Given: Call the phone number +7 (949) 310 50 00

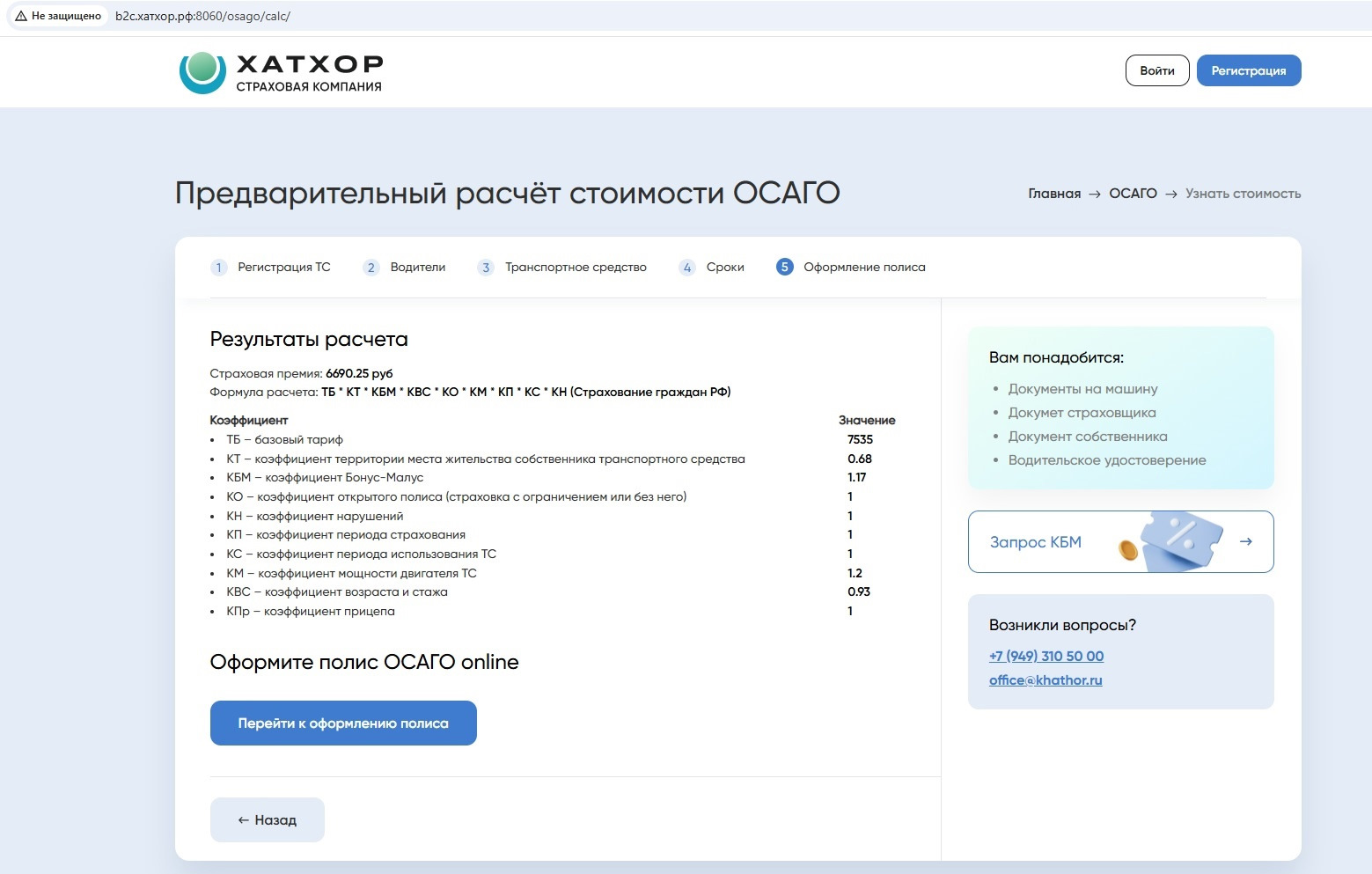Looking at the screenshot, I should coord(1046,657).
